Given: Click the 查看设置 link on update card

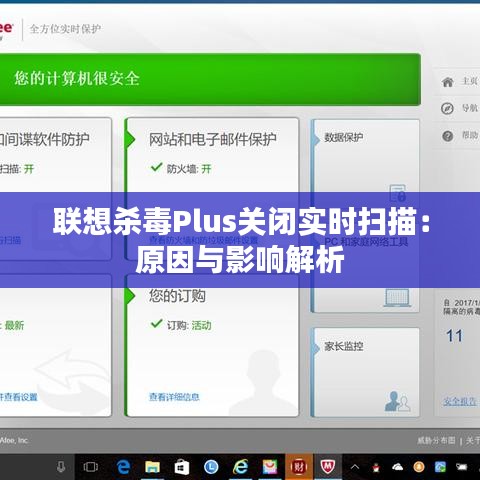Looking at the screenshot, I should (x=18, y=397).
